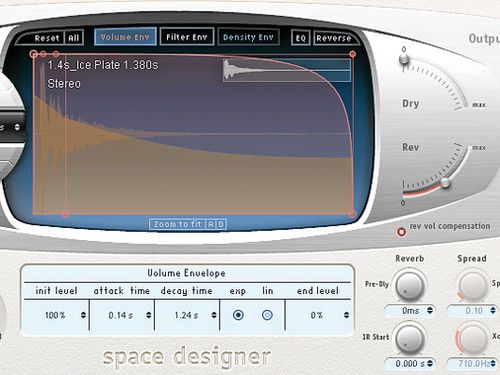
Task: Click the bottom attack time envelope node
Action: tap(65, 214)
